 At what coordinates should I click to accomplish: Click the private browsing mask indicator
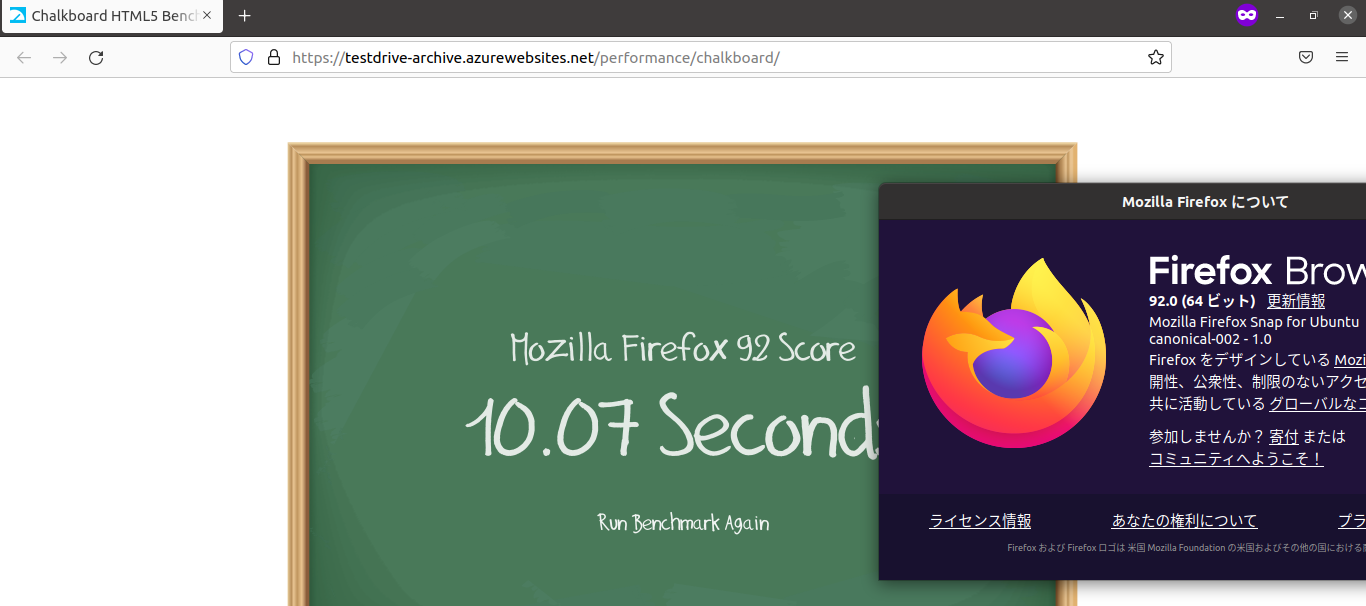pos(1246,15)
